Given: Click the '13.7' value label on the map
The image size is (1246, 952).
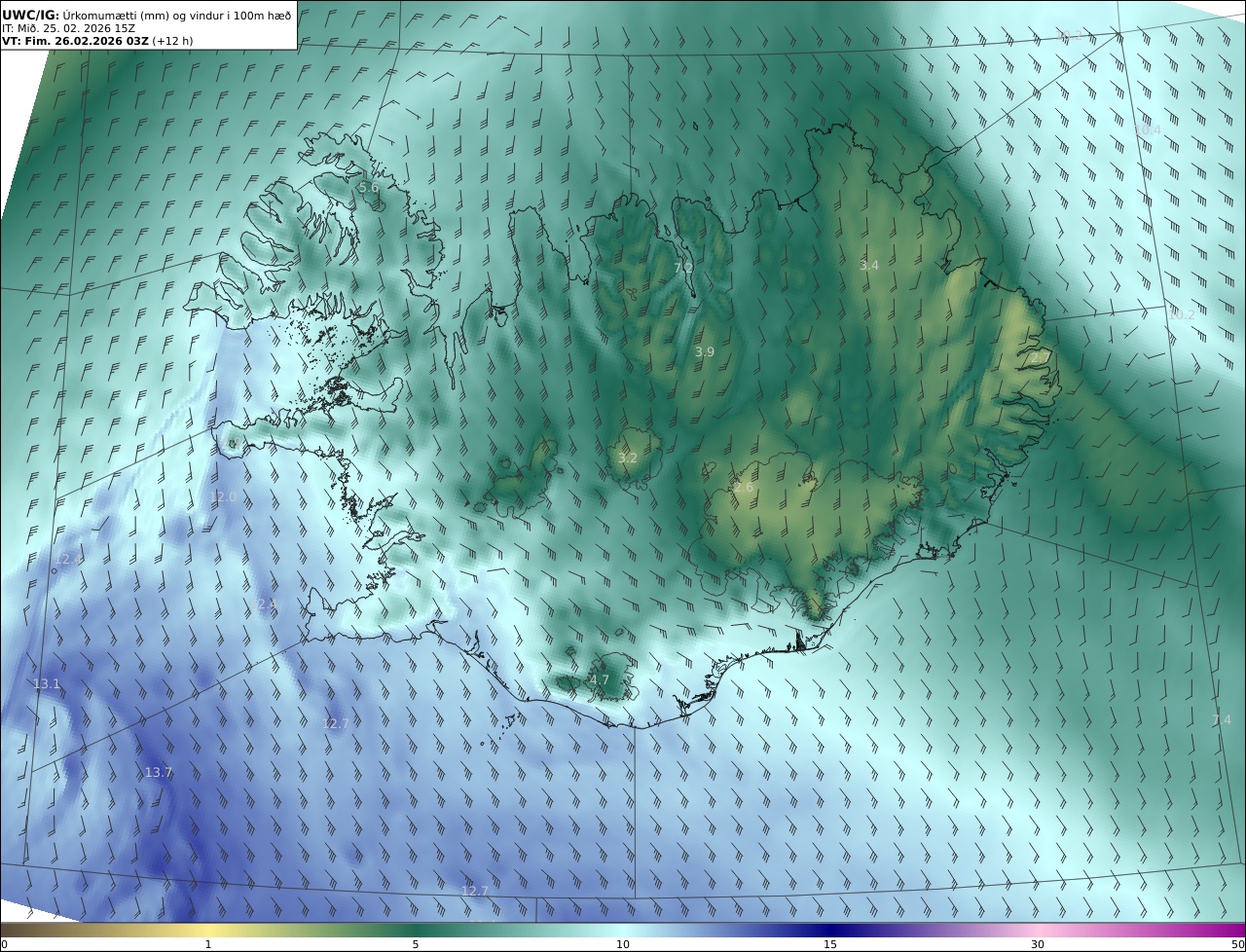Looking at the screenshot, I should tap(158, 773).
